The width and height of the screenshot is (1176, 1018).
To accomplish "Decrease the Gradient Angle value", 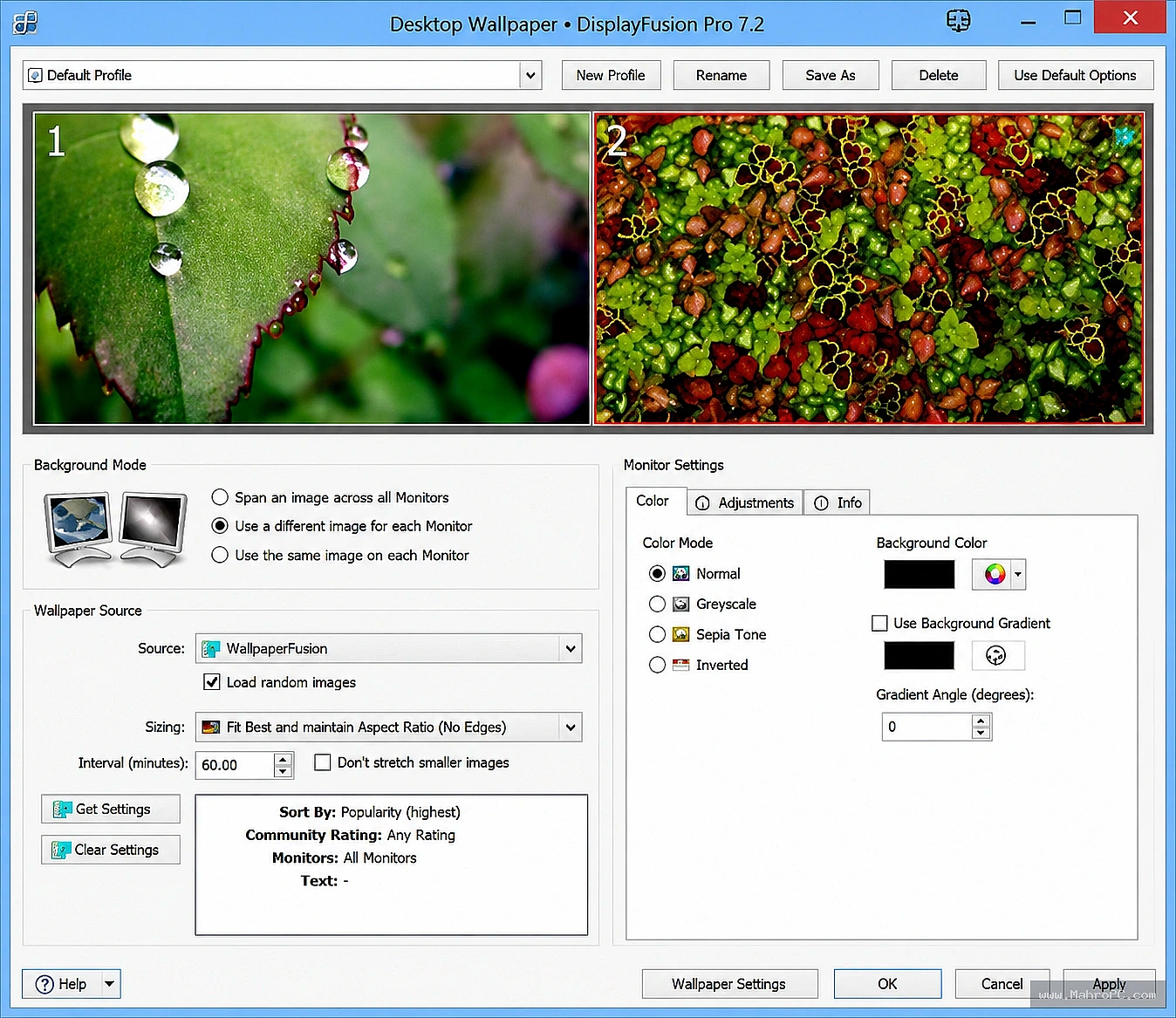I will (981, 733).
